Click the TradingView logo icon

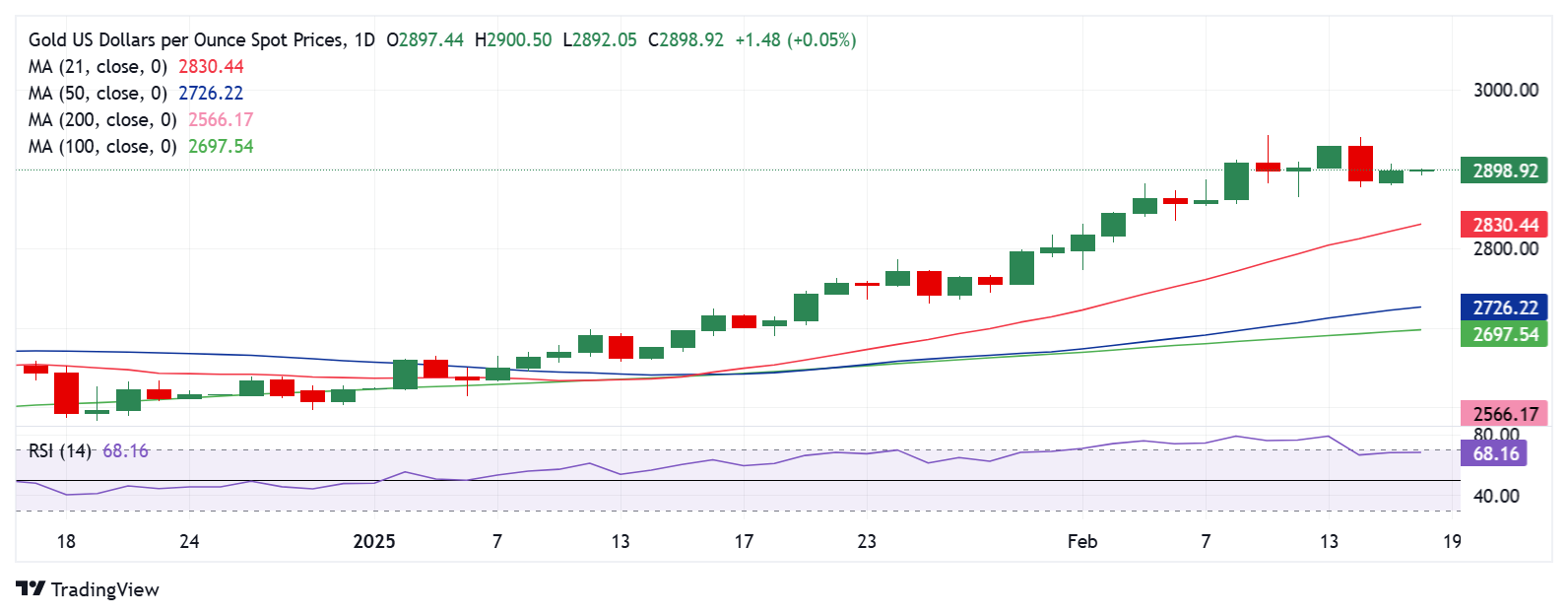coord(31,589)
